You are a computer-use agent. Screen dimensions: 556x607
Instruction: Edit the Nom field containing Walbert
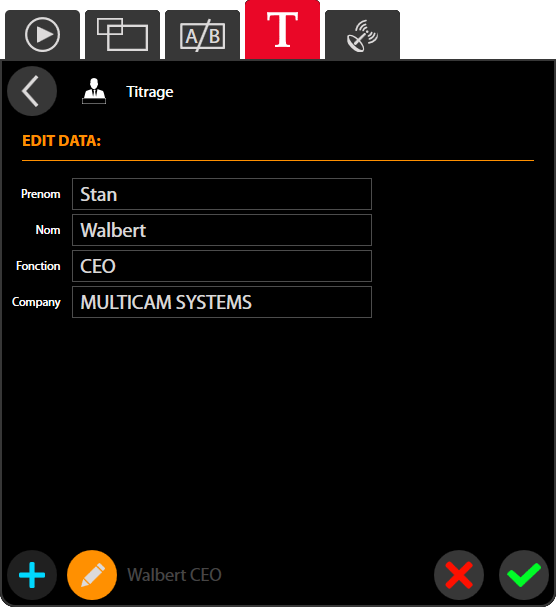[x=222, y=230]
